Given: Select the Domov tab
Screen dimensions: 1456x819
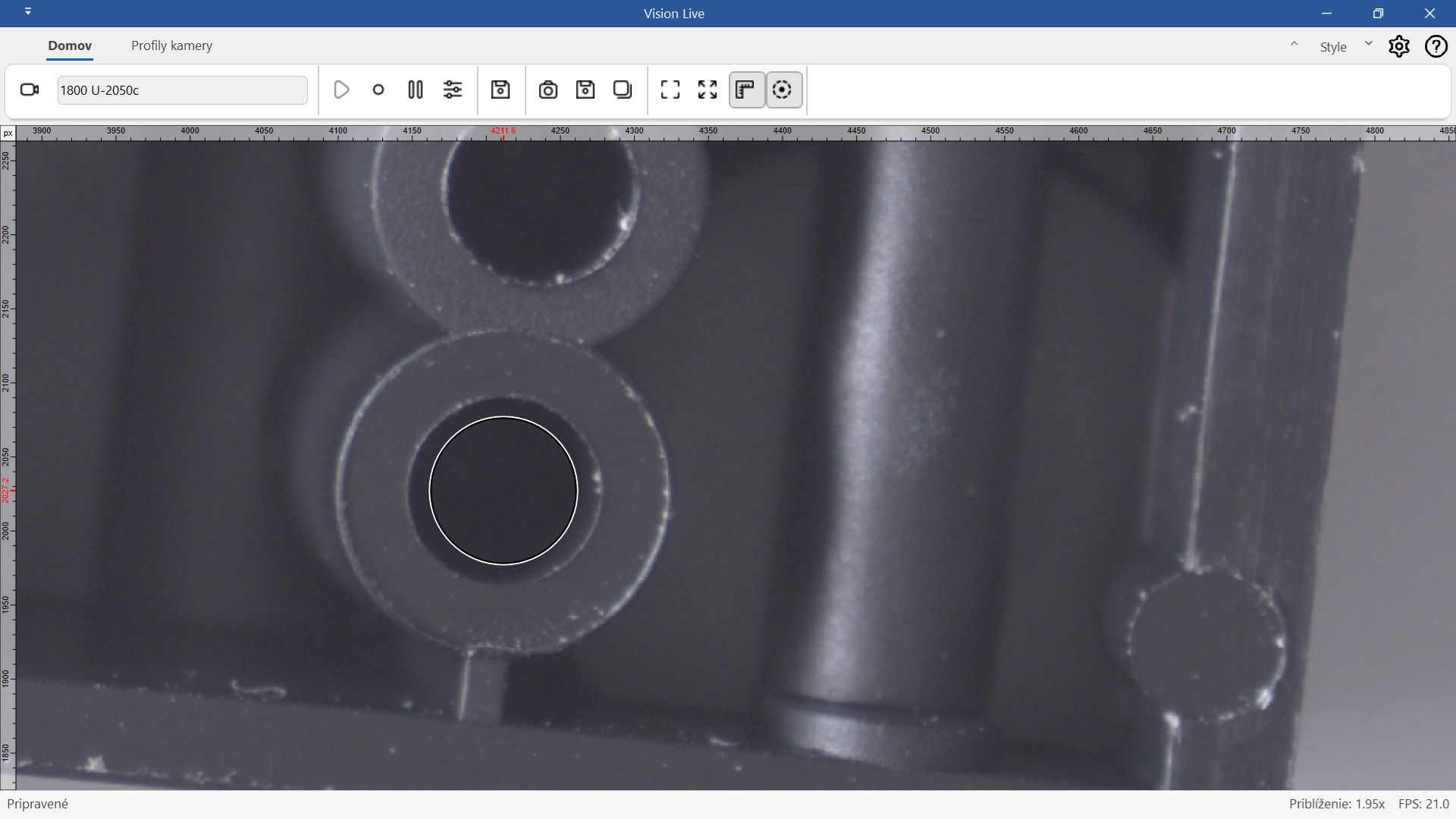Looking at the screenshot, I should [70, 45].
